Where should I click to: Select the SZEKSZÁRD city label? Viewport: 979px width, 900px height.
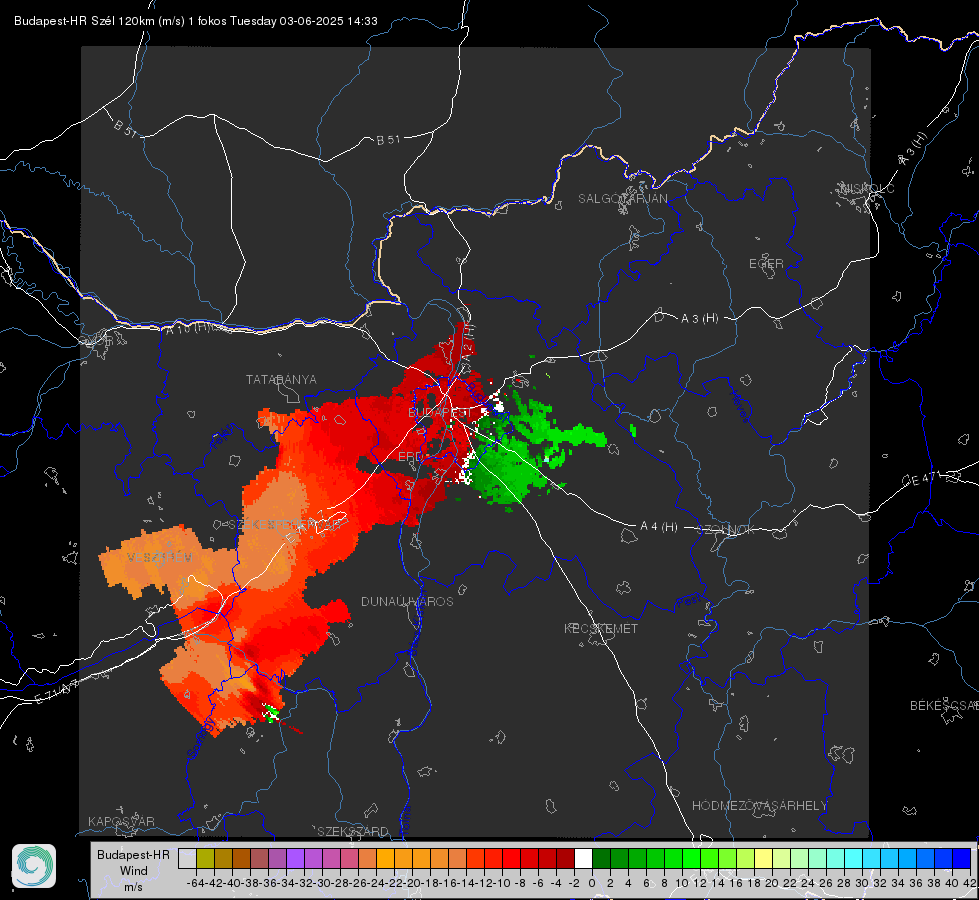353,831
